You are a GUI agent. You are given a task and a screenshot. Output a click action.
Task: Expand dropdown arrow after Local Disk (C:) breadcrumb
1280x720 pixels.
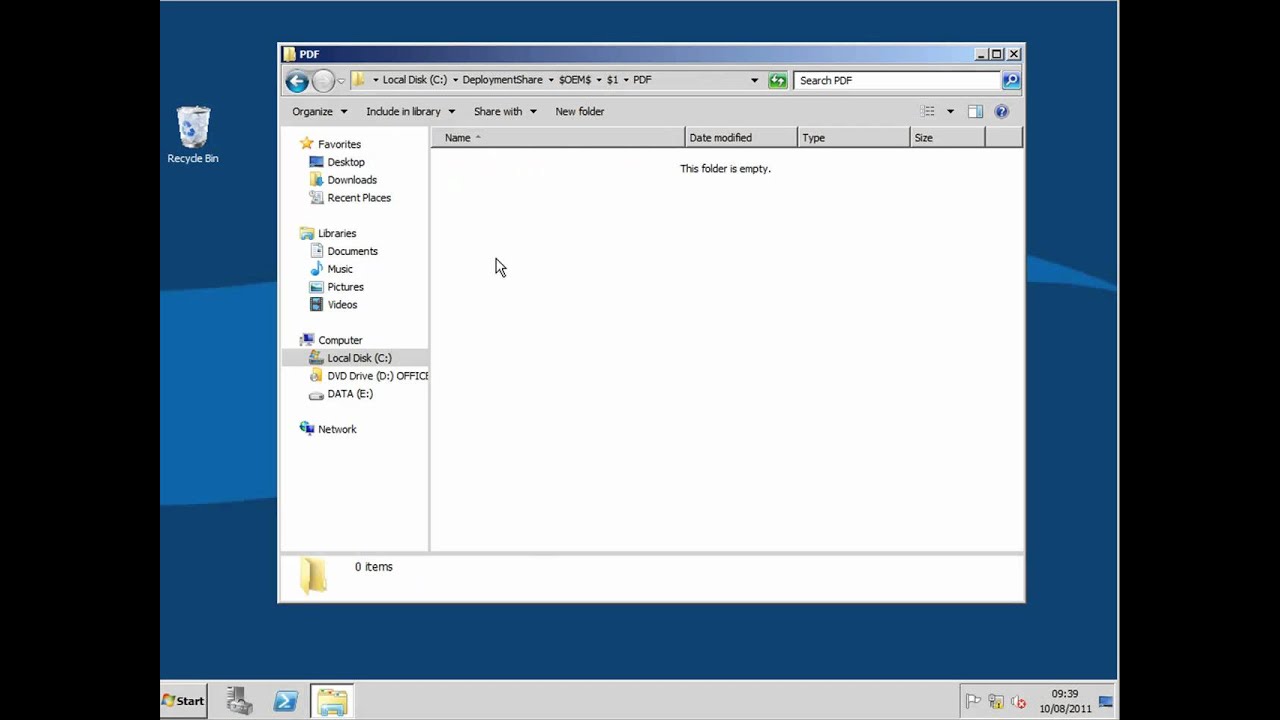tap(455, 80)
